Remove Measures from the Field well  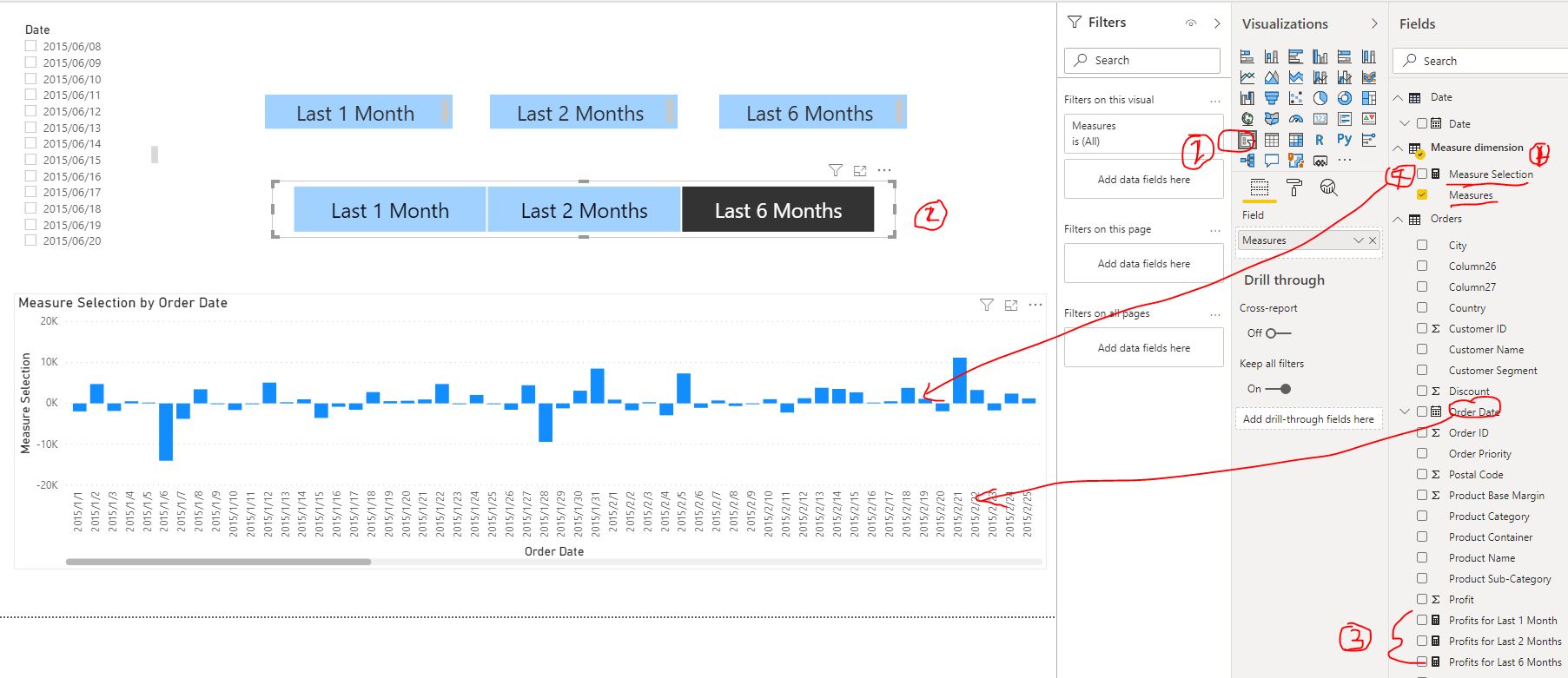coord(1373,240)
